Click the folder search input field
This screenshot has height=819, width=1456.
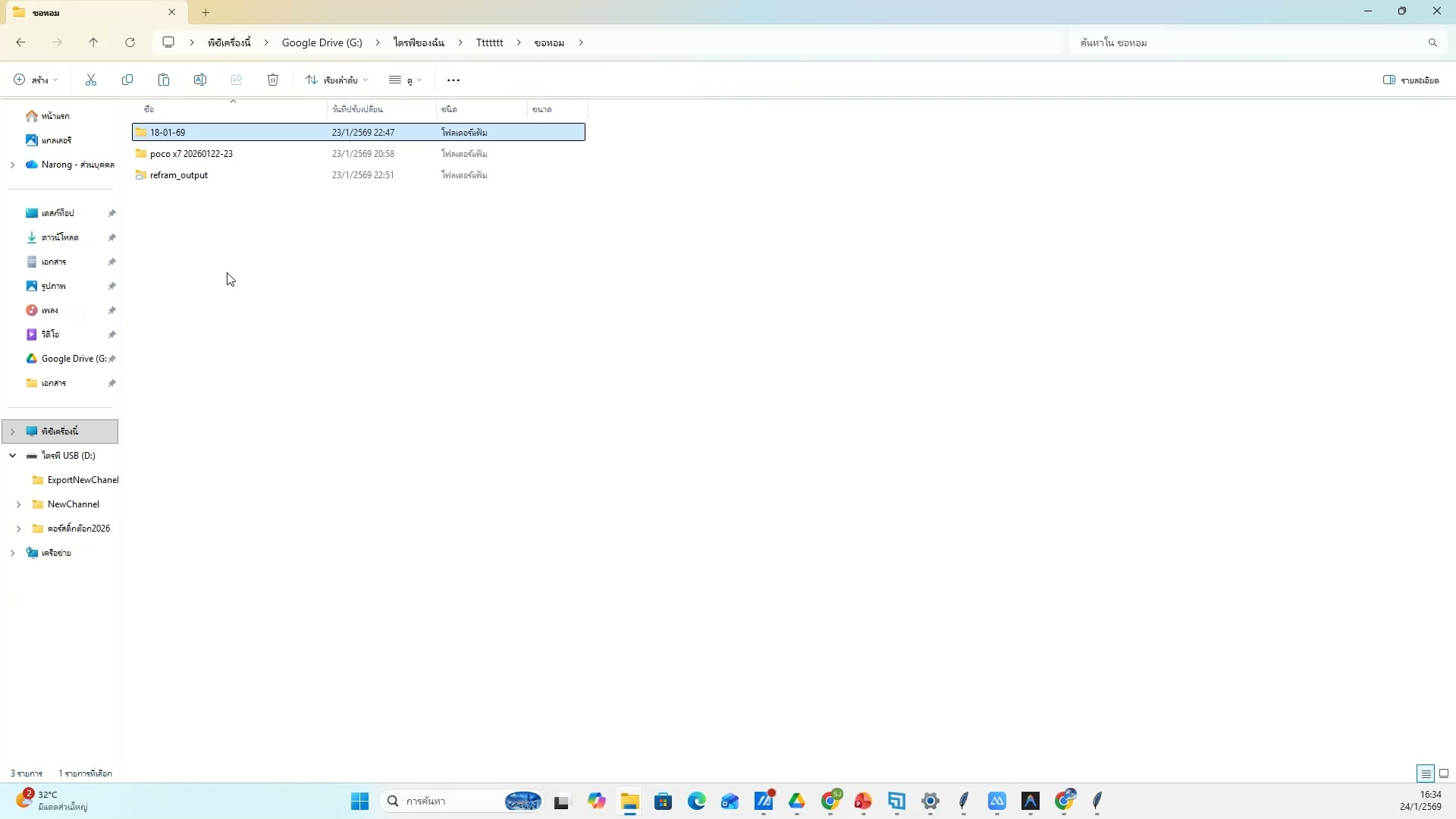click(x=1244, y=42)
